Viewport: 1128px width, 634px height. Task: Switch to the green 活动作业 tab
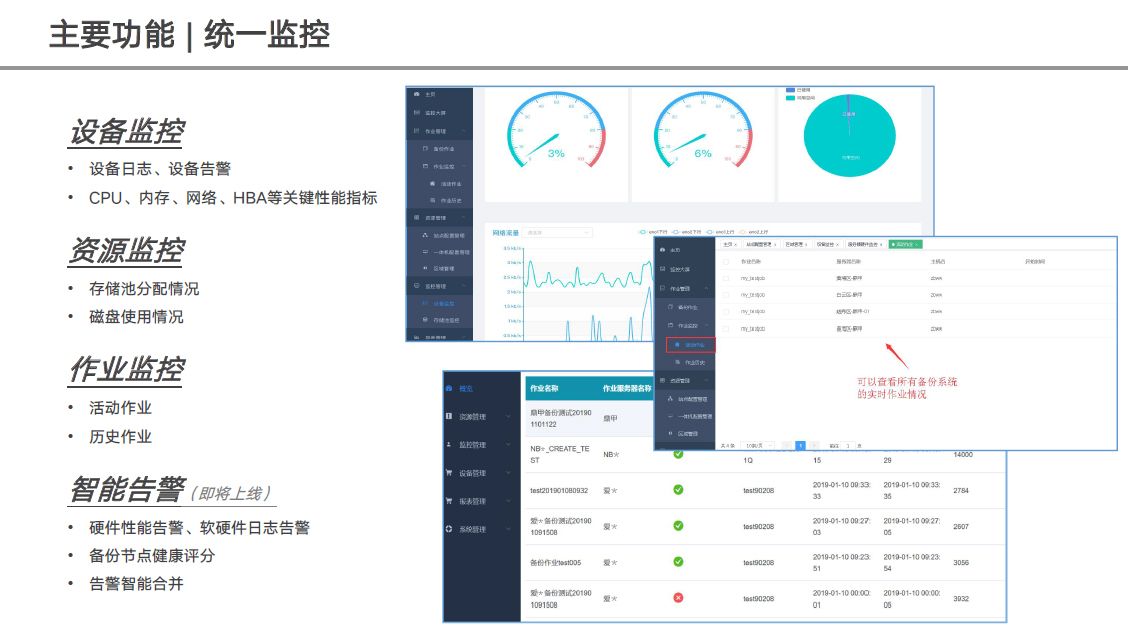click(904, 244)
